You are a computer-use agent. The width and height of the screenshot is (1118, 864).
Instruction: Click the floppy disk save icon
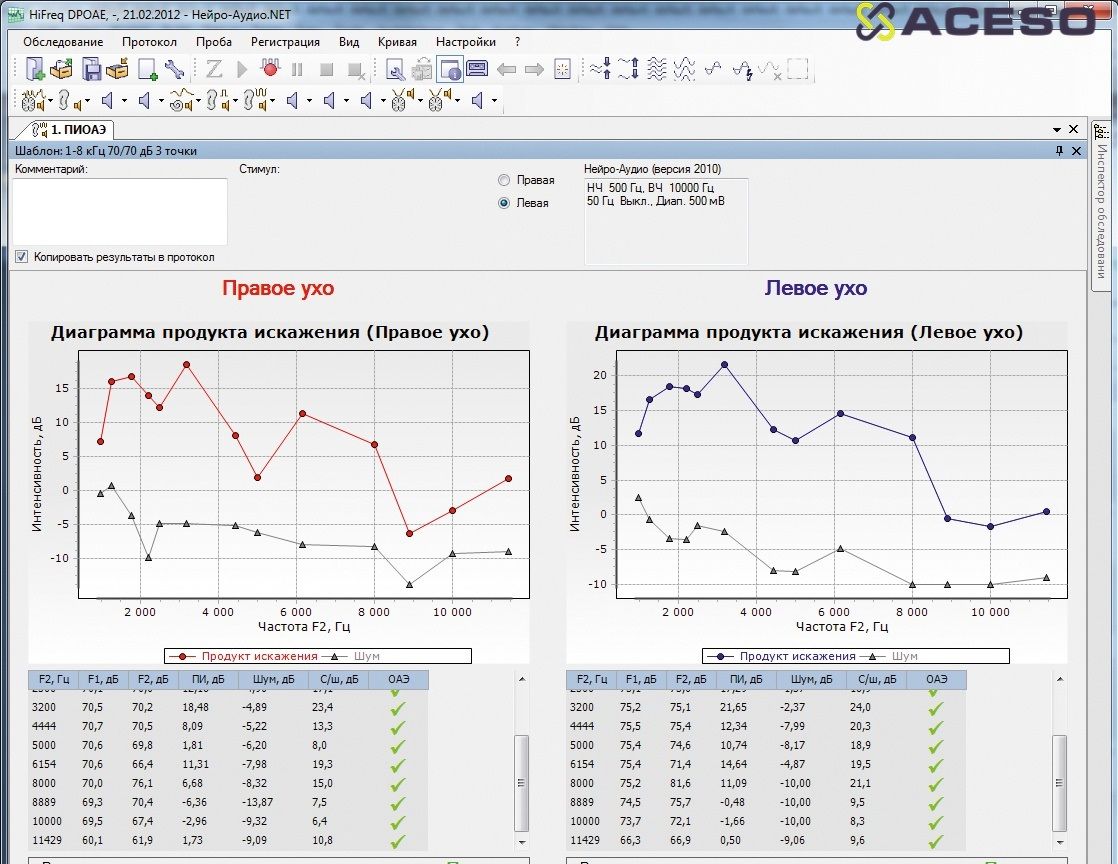coord(91,70)
